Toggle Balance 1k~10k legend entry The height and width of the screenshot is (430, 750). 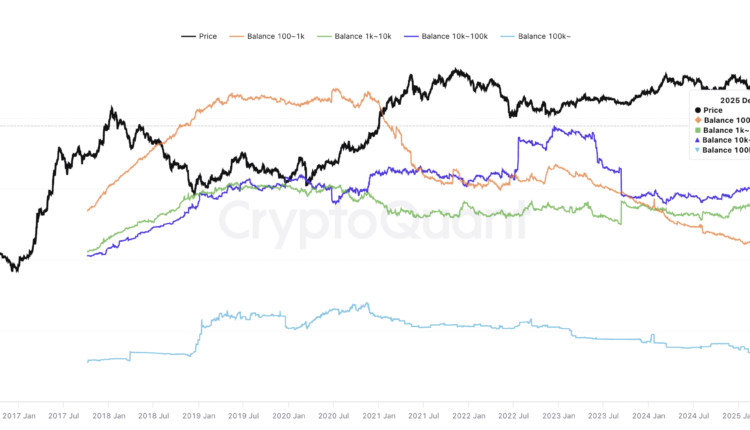(359, 36)
